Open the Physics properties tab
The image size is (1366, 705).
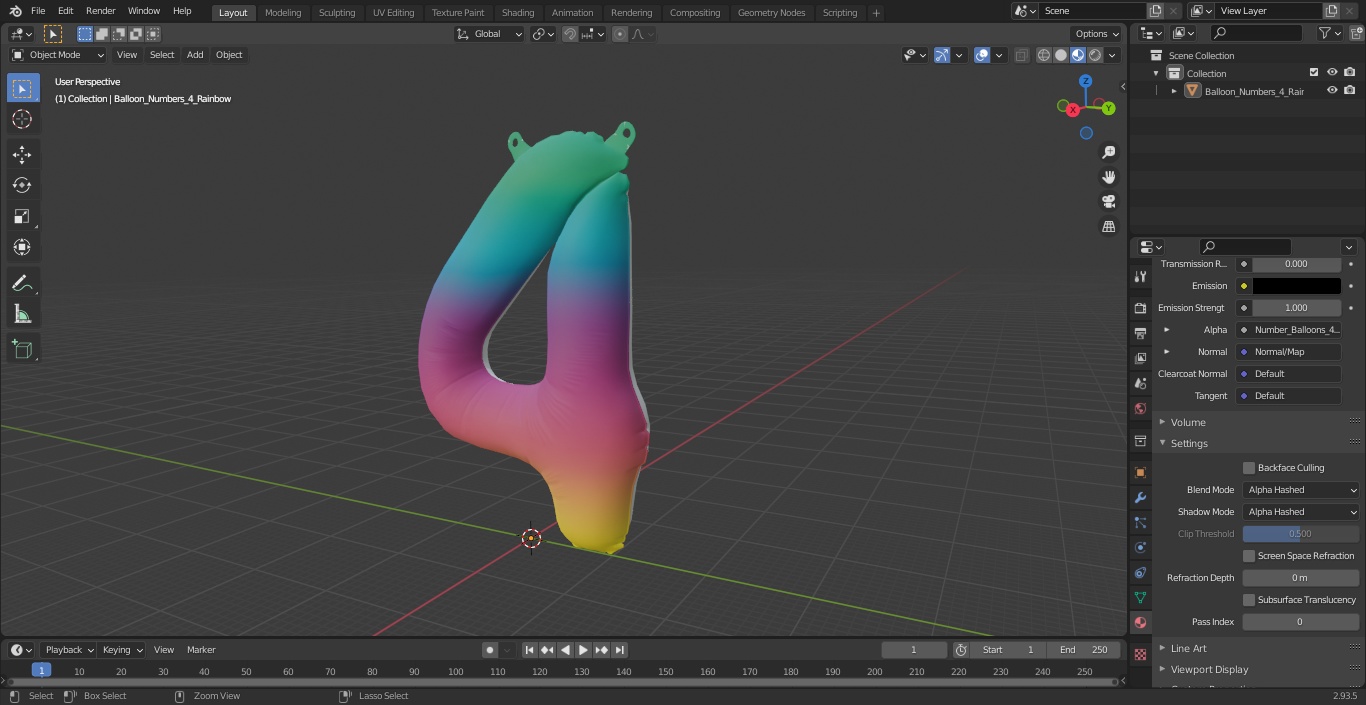1140,547
